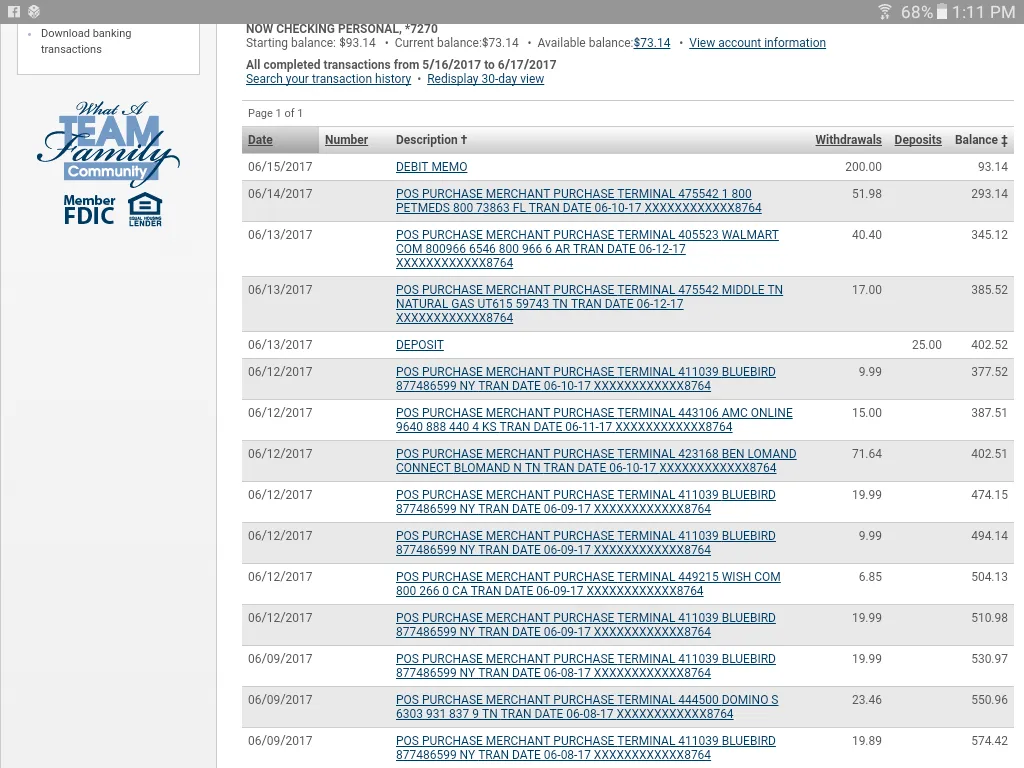Tap the battery icon in status bar
This screenshot has width=1024, height=768.
(x=942, y=12)
